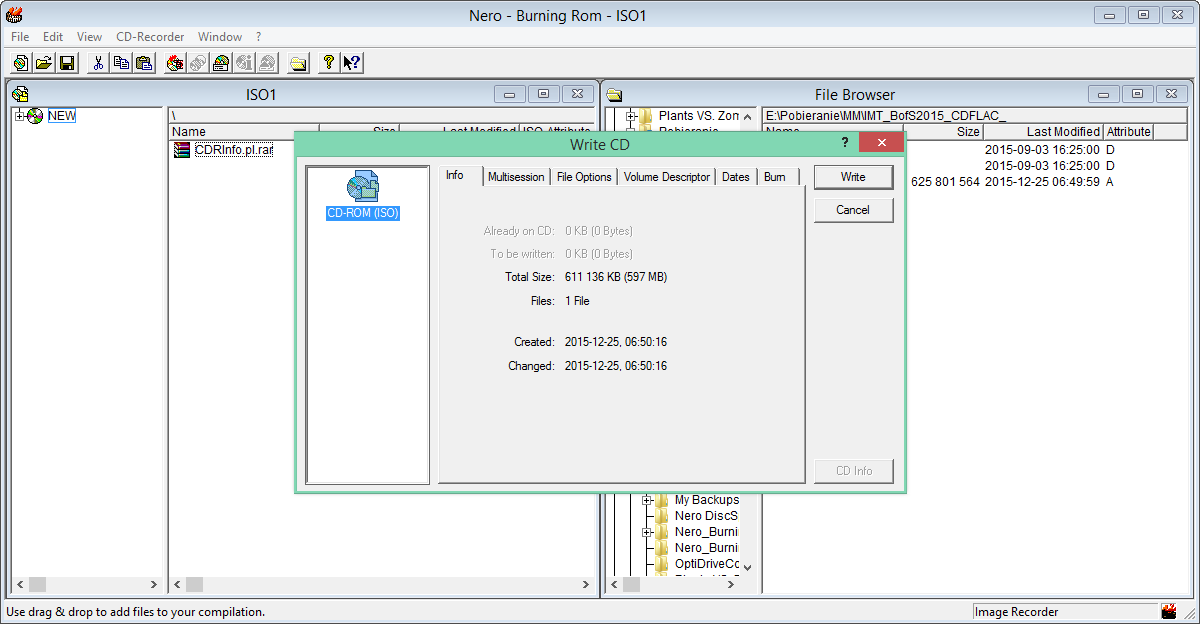Click the 2015-12-25 06:49:59 date entry
The height and width of the screenshot is (624, 1200).
[x=1042, y=182]
